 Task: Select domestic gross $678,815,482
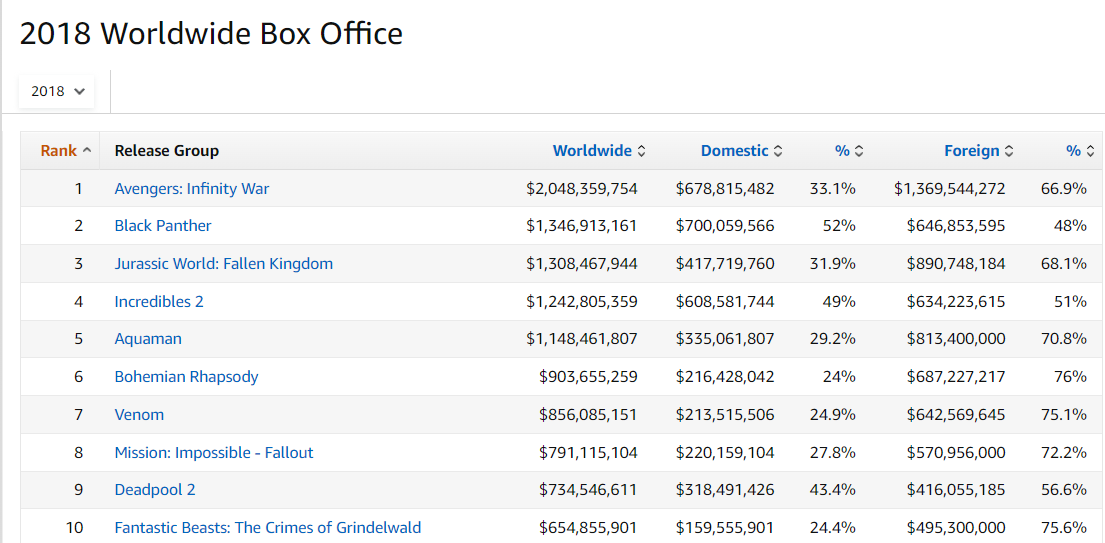[x=725, y=189]
